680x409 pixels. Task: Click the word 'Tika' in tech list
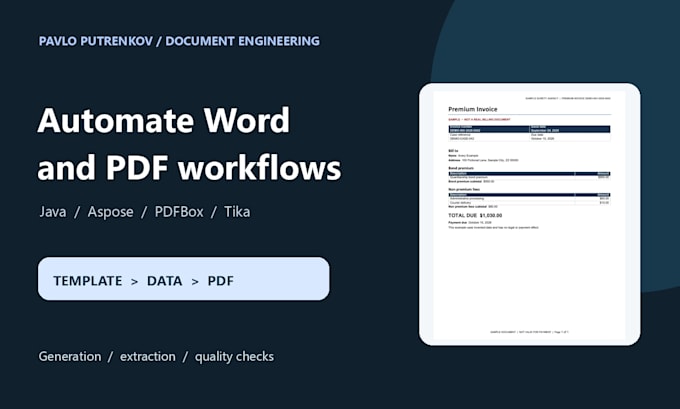coord(237,212)
